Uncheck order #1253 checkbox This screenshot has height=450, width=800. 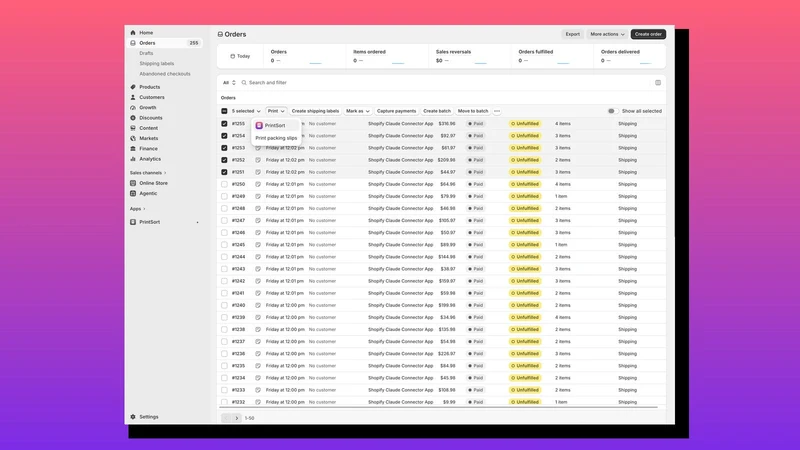point(224,148)
